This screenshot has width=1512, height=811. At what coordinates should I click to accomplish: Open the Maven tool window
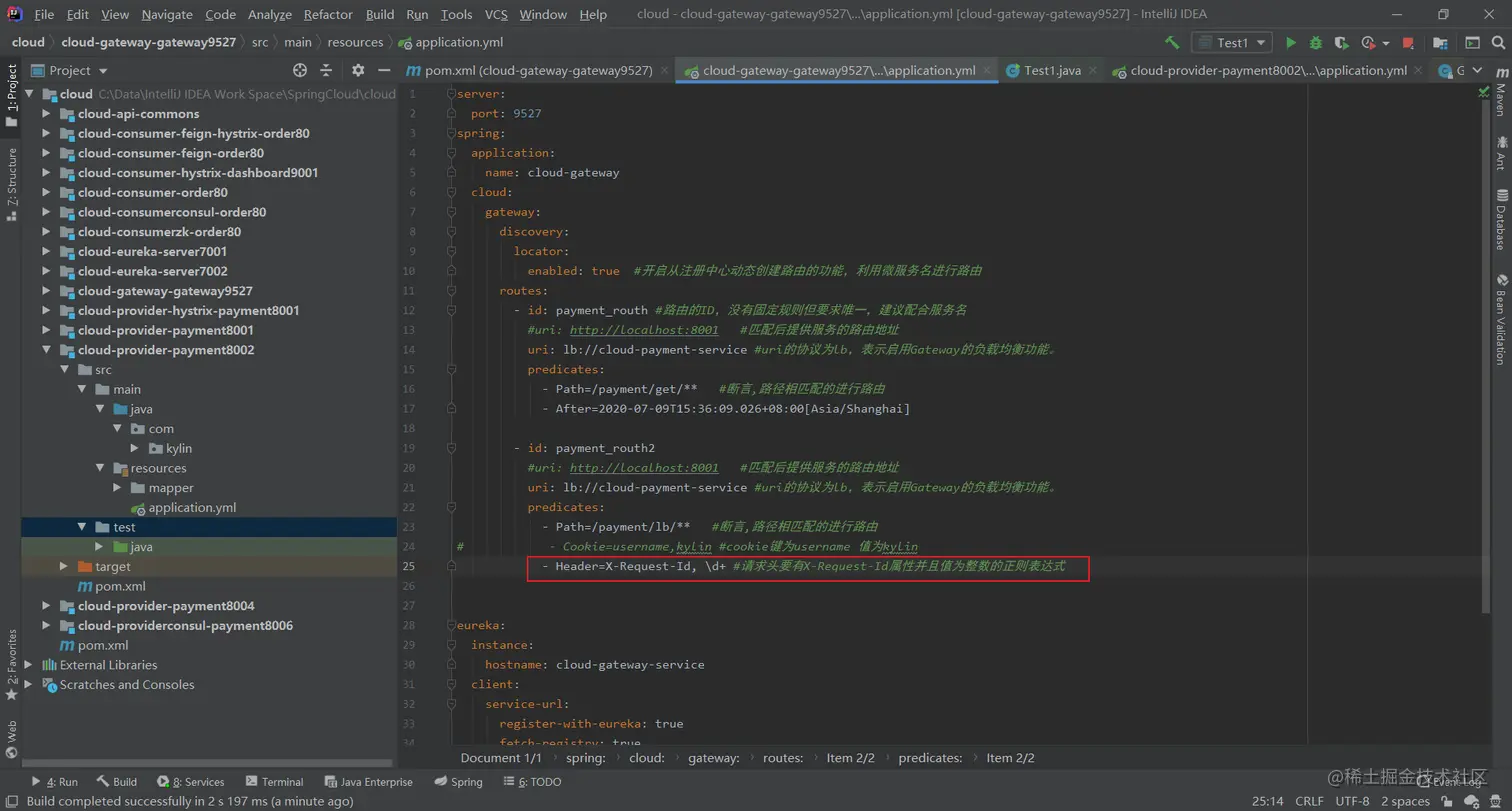[1501, 93]
